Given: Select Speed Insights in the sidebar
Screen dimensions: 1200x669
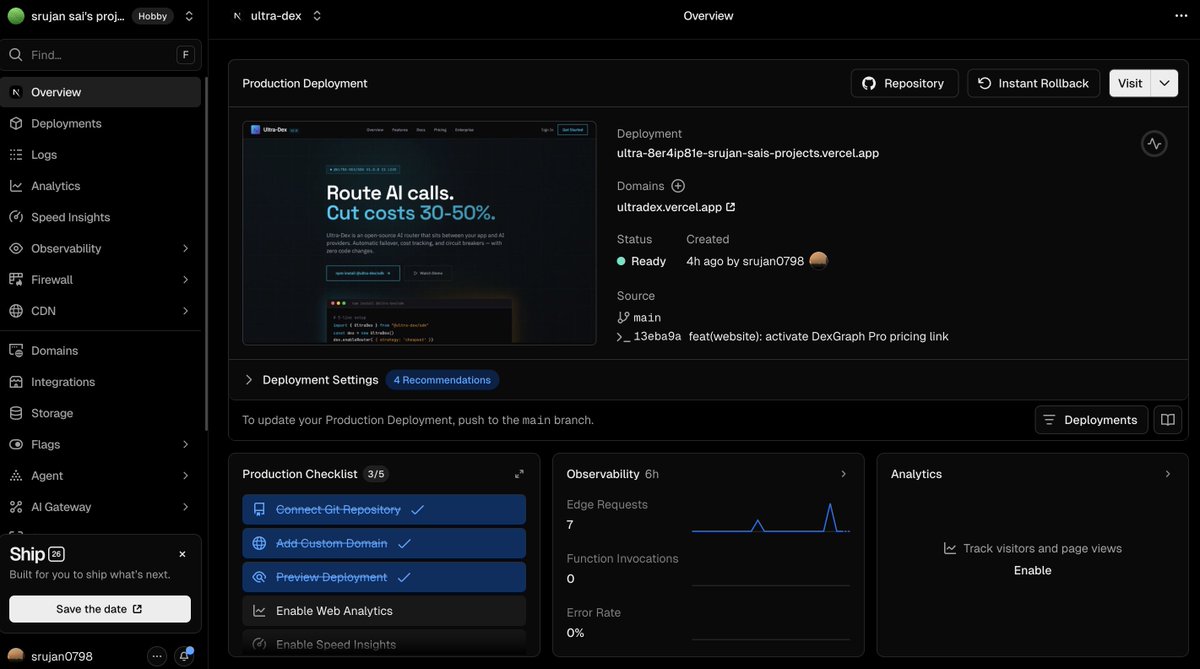Looking at the screenshot, I should 101,217.
